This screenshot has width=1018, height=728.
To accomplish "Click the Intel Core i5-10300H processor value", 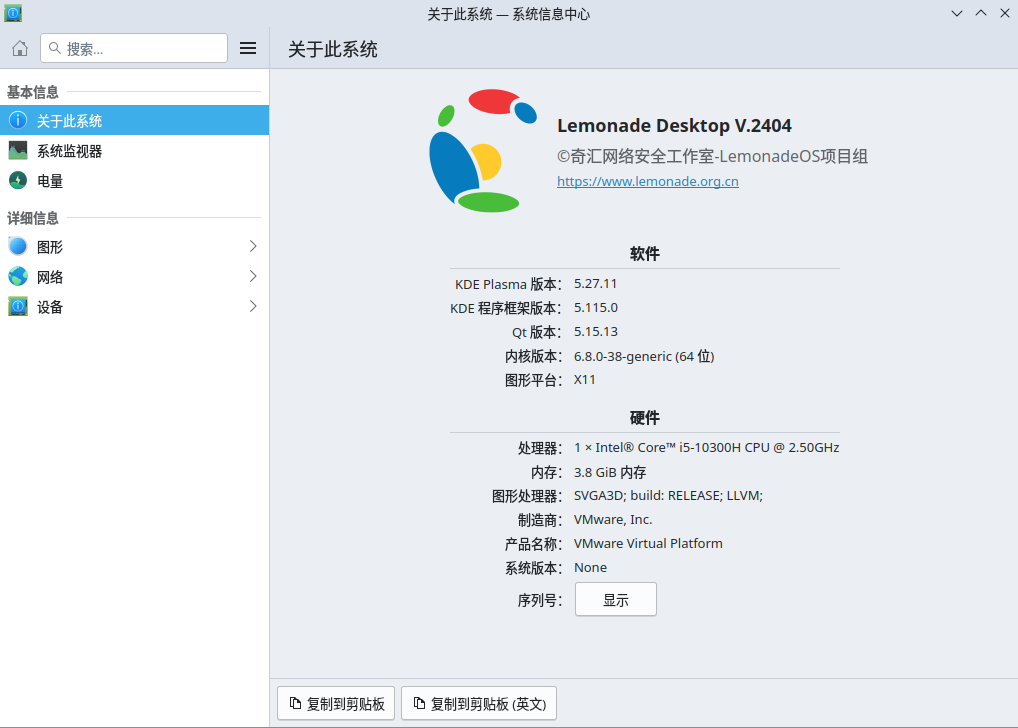I will click(x=706, y=447).
